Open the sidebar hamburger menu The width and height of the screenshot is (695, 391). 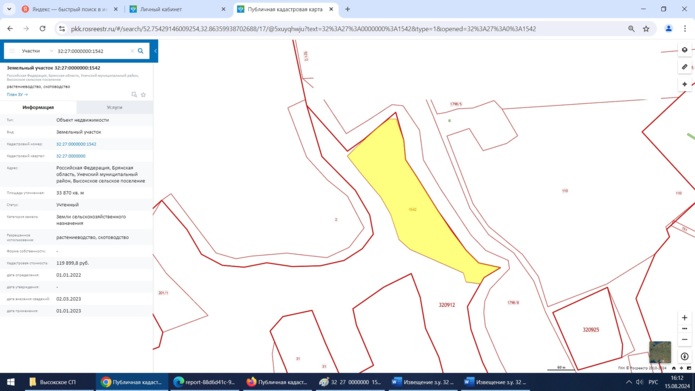[x=12, y=51]
